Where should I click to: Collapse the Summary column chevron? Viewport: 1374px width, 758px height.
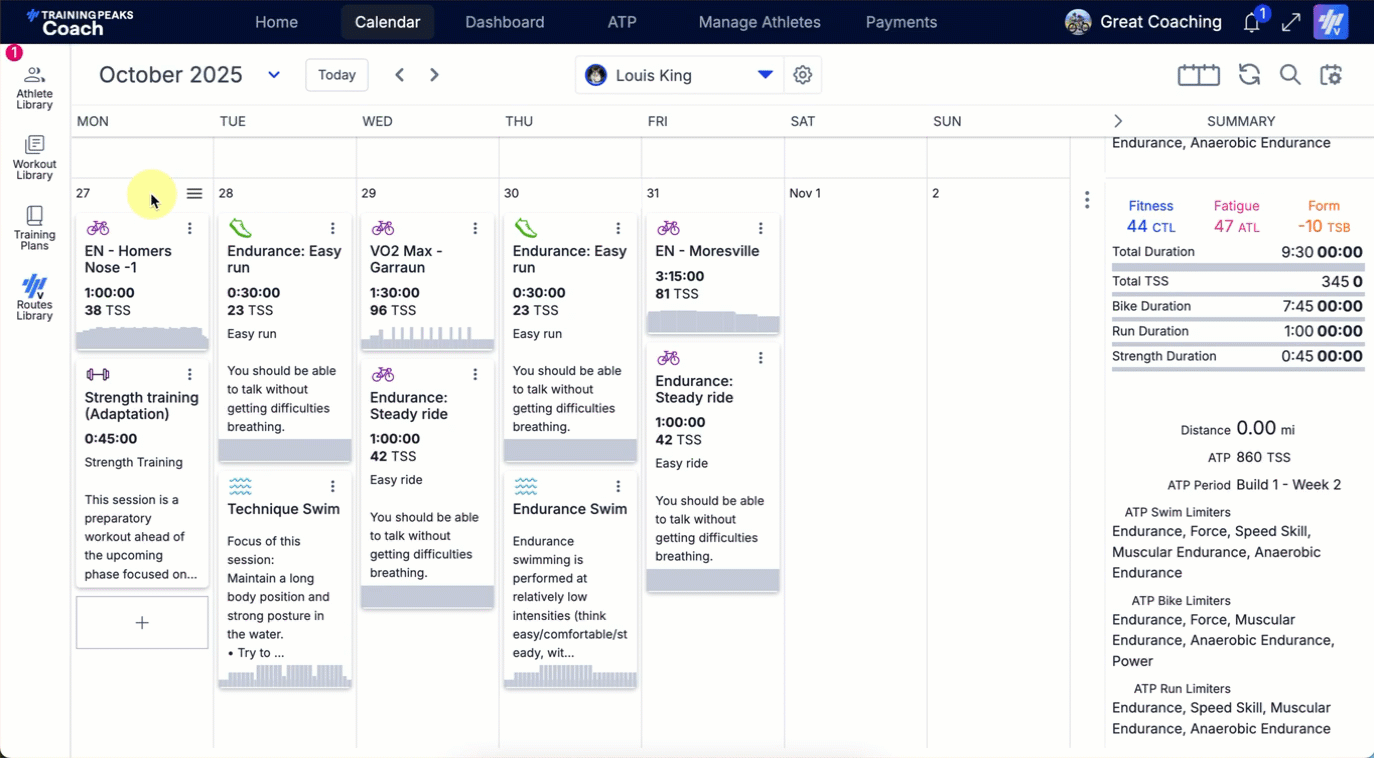(1118, 121)
